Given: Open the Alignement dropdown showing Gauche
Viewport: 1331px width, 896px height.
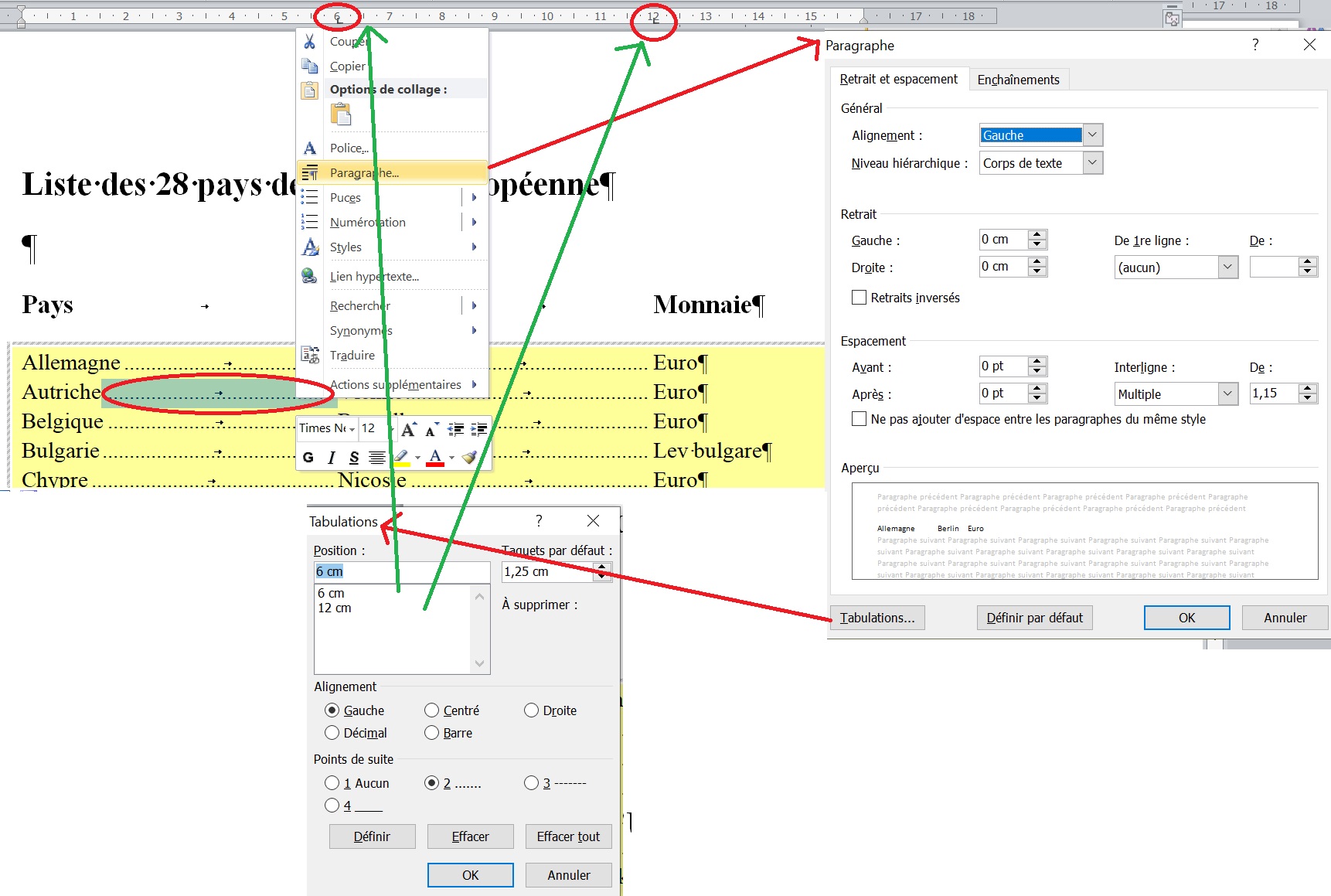Looking at the screenshot, I should (1091, 135).
